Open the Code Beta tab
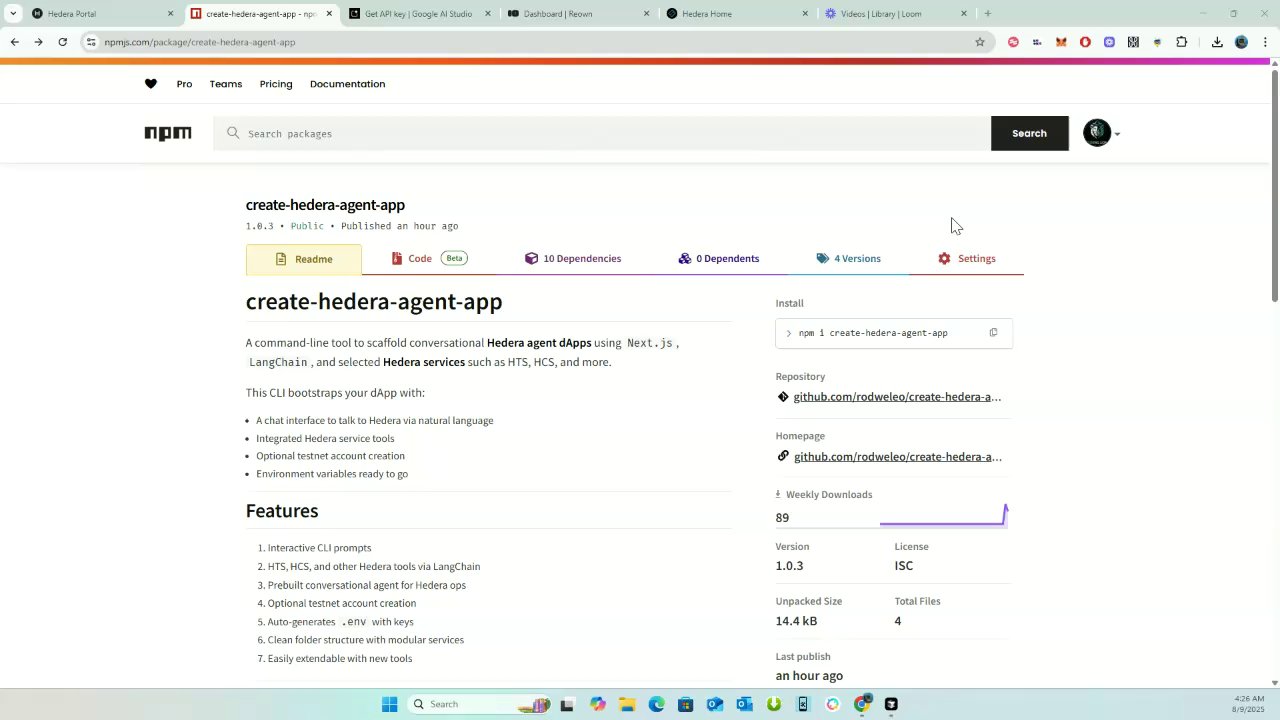 pyautogui.click(x=429, y=258)
